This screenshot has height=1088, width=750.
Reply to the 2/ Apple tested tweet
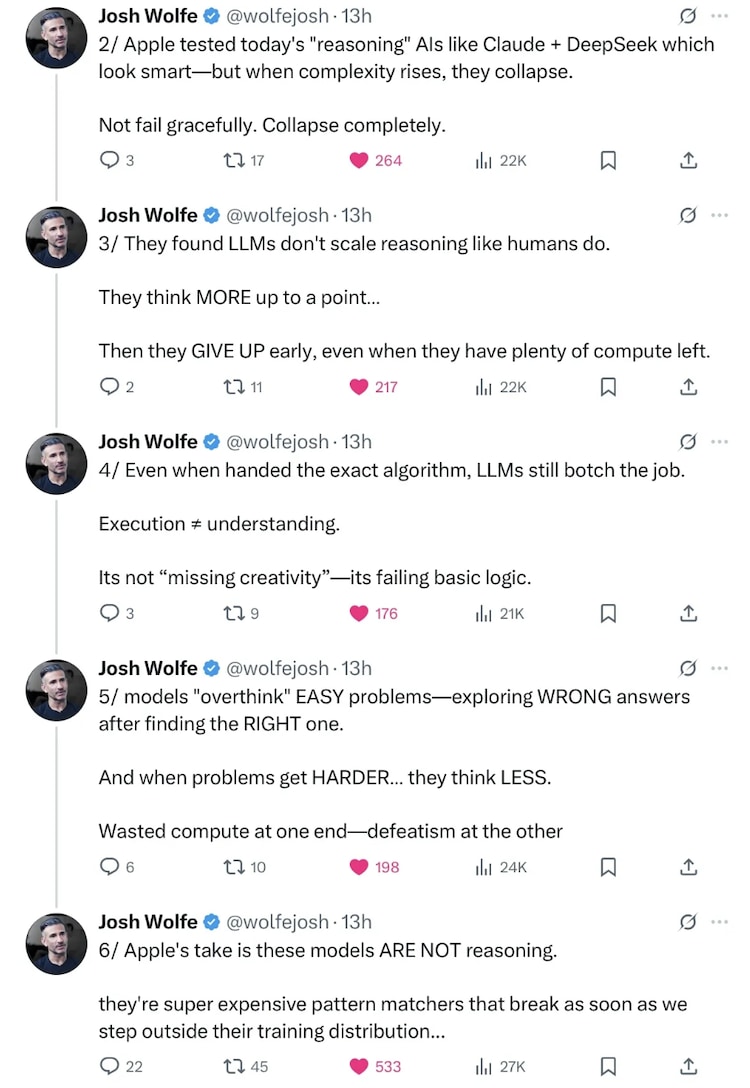click(110, 160)
